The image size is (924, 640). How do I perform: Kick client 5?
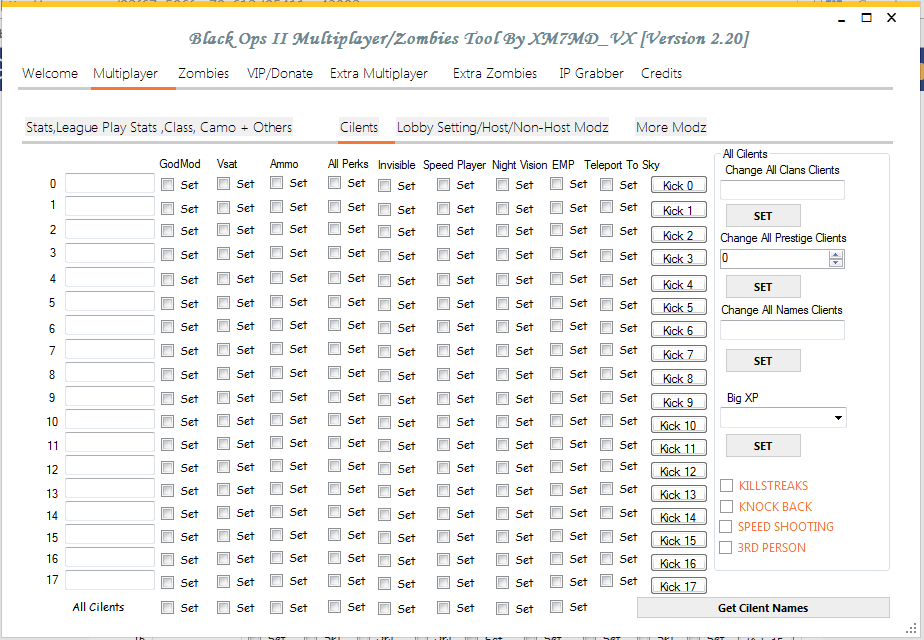click(x=678, y=308)
